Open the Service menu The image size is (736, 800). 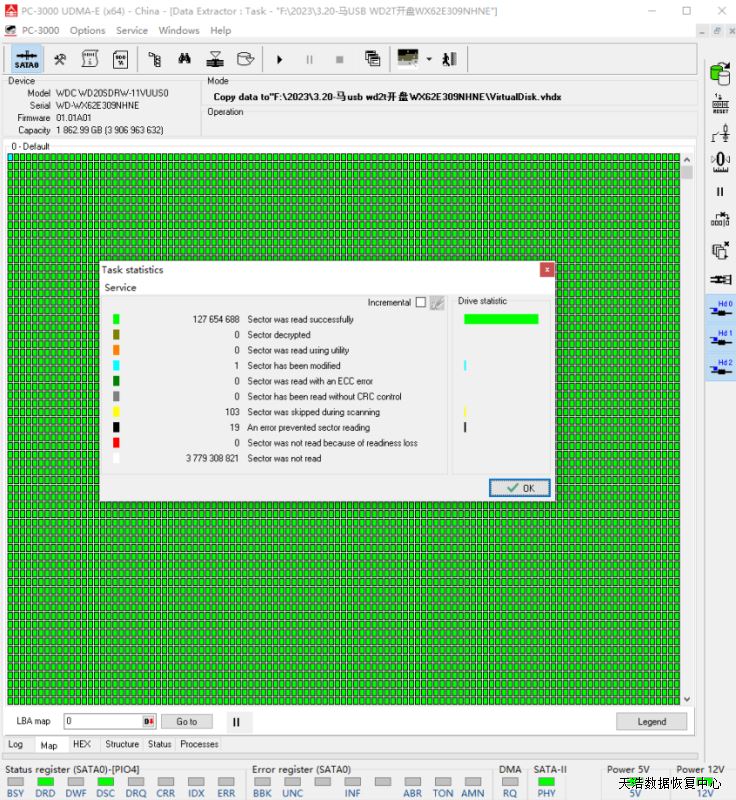pos(132,31)
